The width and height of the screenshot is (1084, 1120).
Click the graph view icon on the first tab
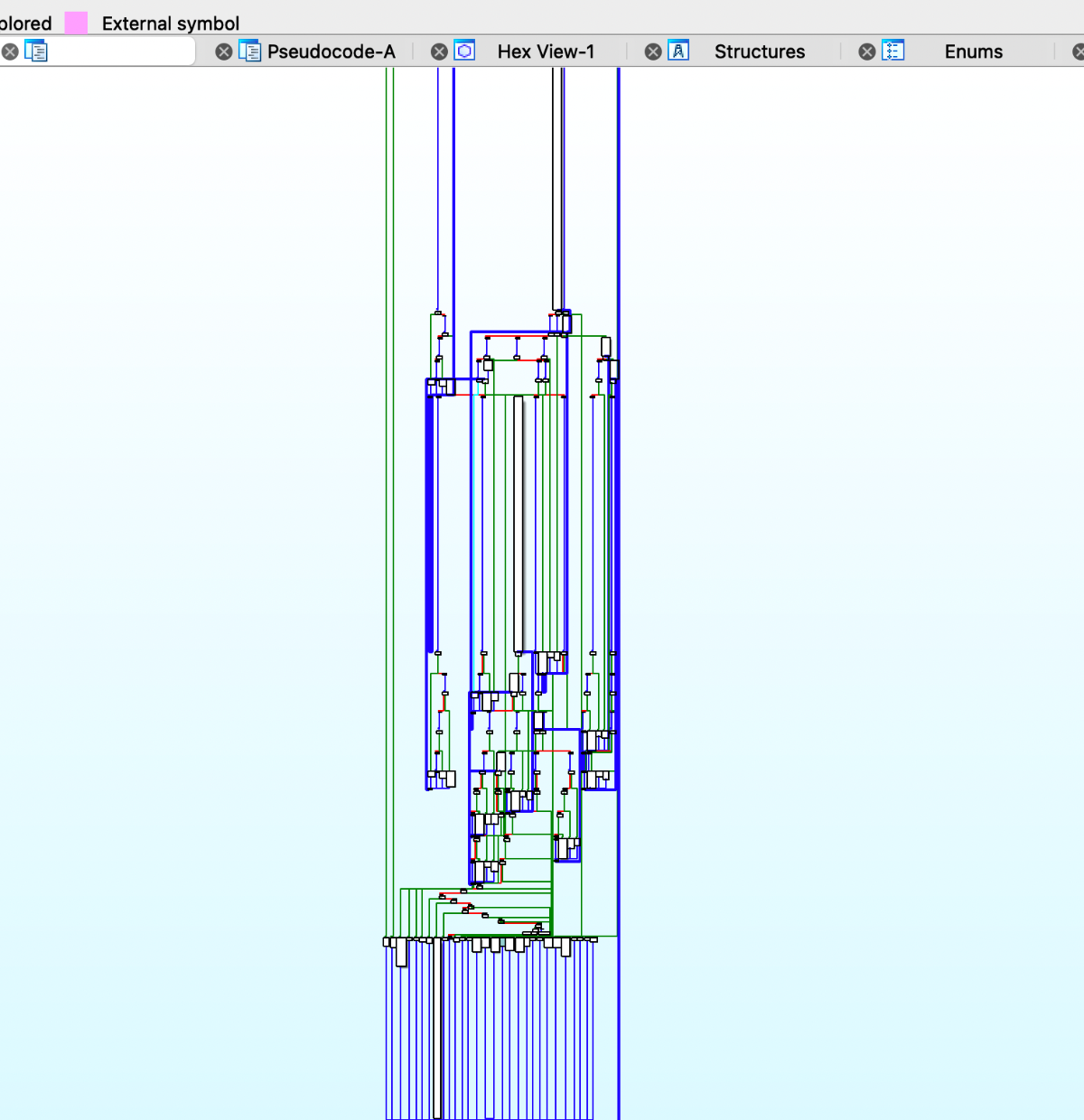coord(36,51)
